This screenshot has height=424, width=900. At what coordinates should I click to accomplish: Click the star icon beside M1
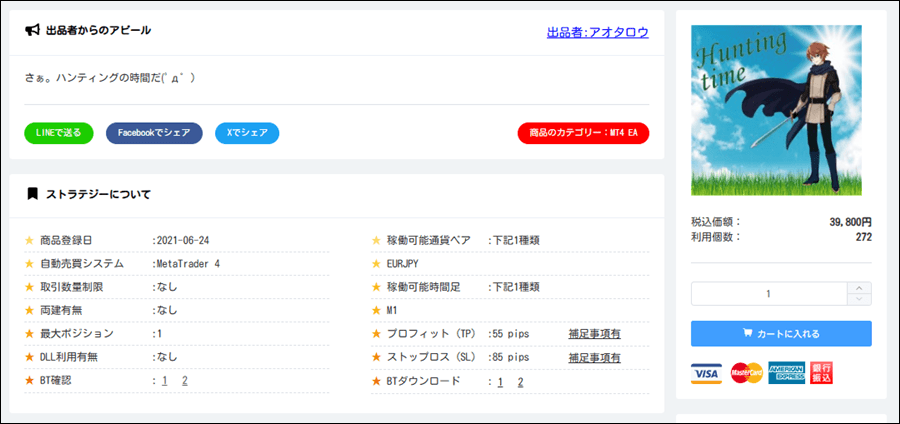coord(377,310)
